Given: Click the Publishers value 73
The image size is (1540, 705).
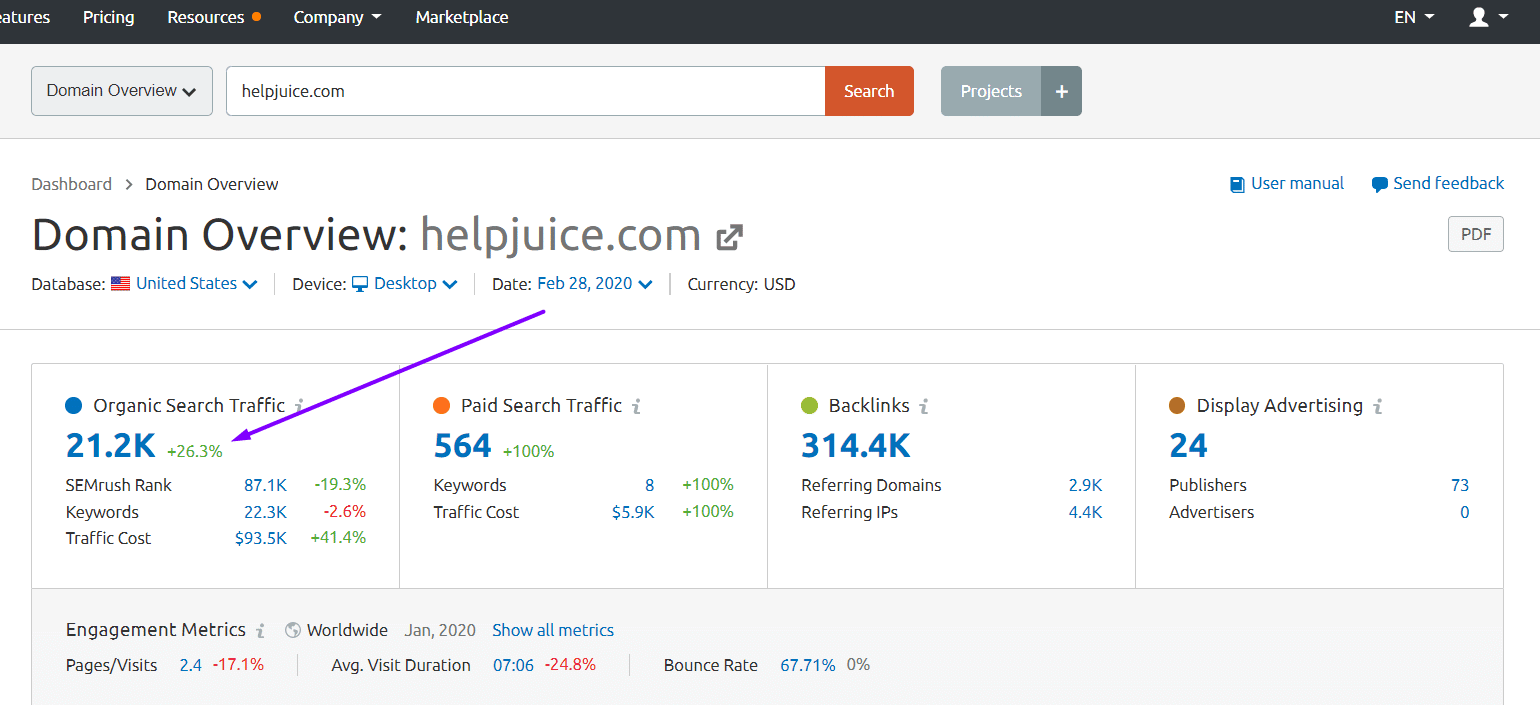Looking at the screenshot, I should [x=1460, y=485].
